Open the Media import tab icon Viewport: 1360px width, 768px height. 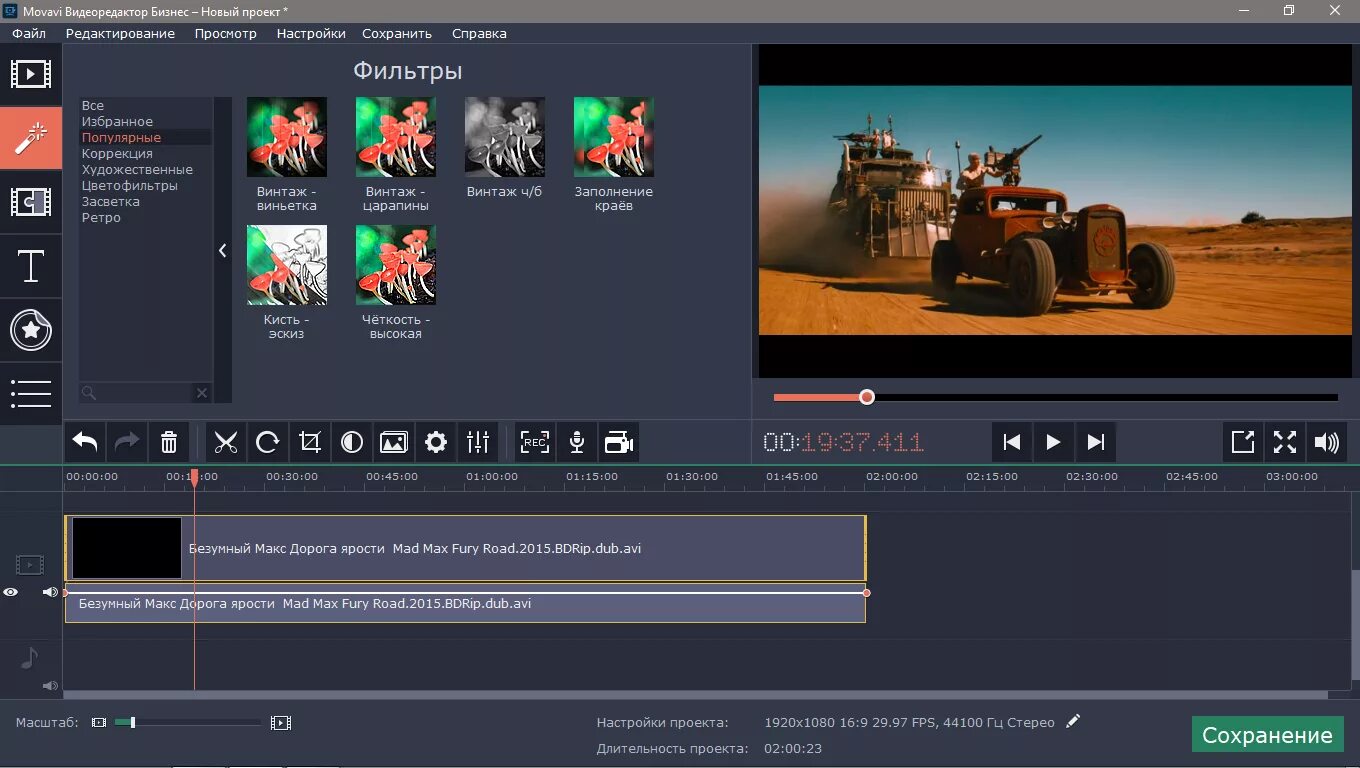point(31,74)
